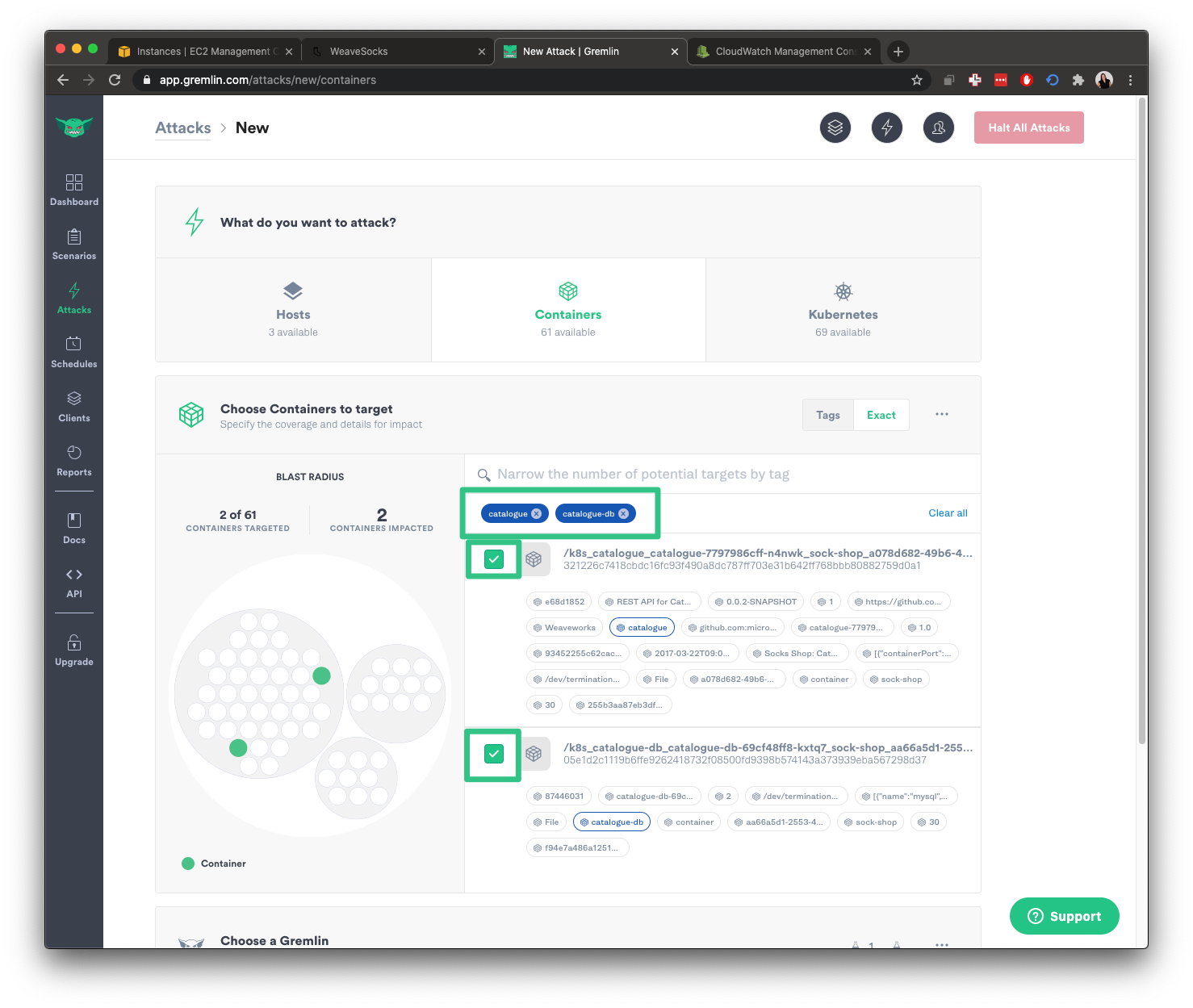Go back in browser history
Screen dimensions: 1193x1008
[63, 80]
